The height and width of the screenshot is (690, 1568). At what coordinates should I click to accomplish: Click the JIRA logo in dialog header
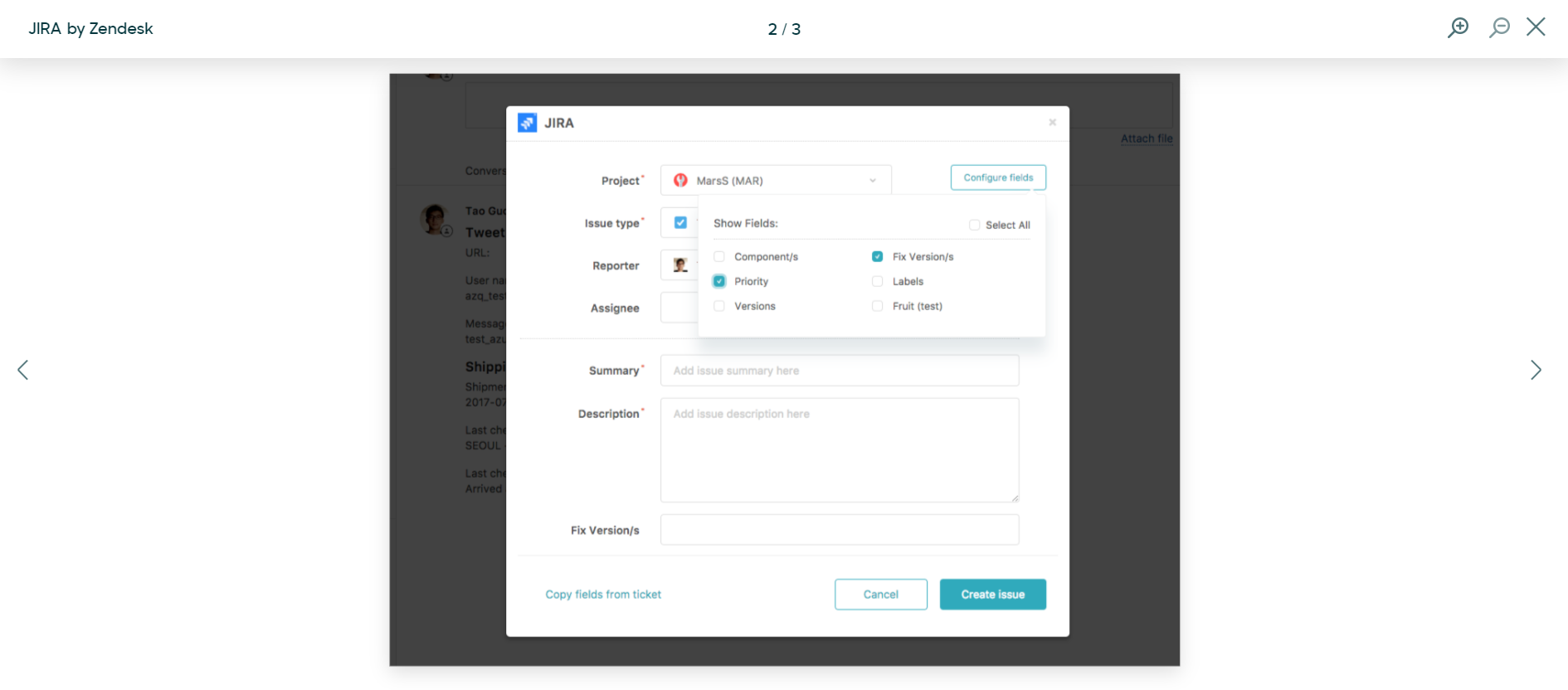[527, 123]
